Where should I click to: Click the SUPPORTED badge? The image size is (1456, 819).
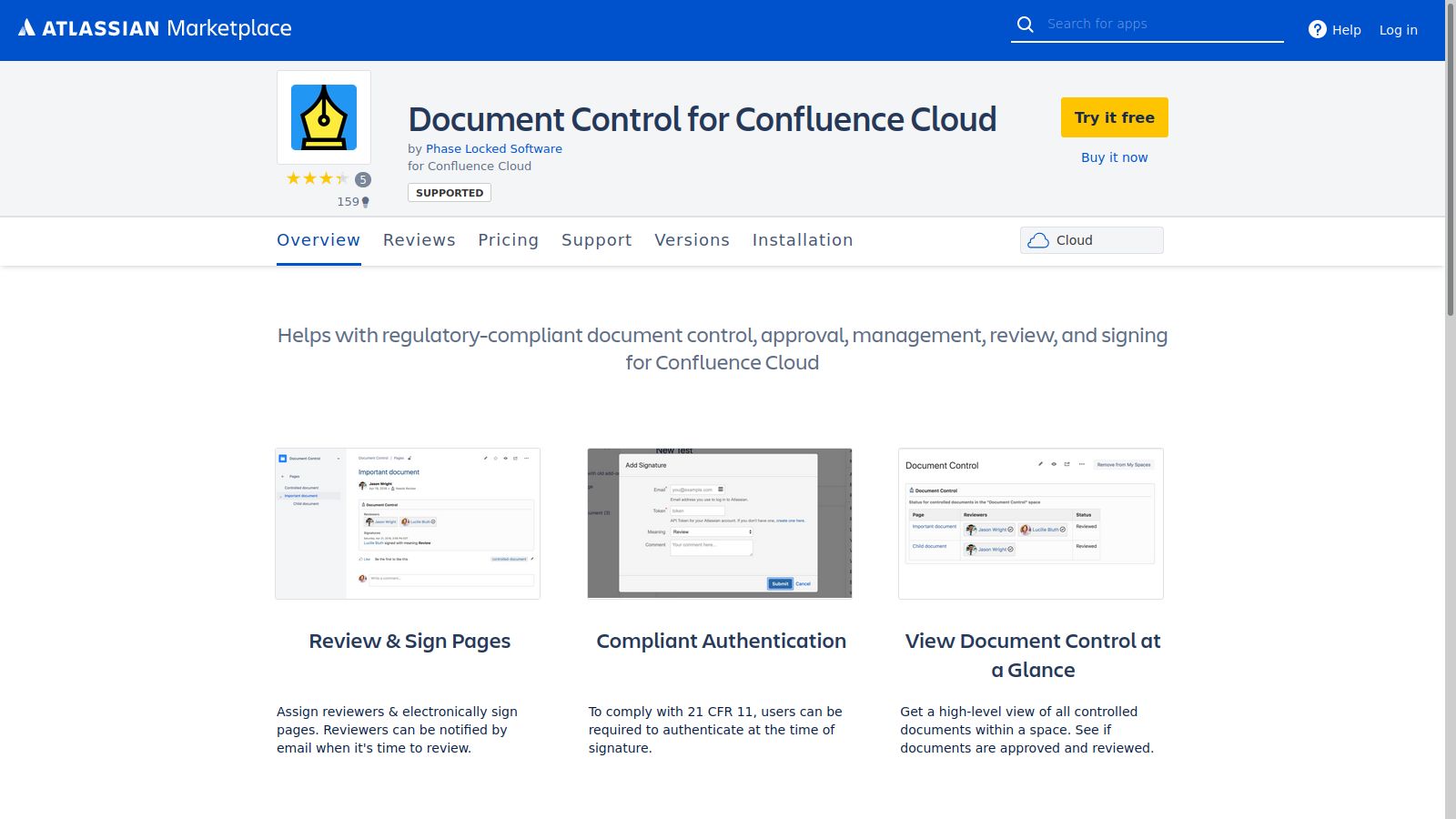450,193
